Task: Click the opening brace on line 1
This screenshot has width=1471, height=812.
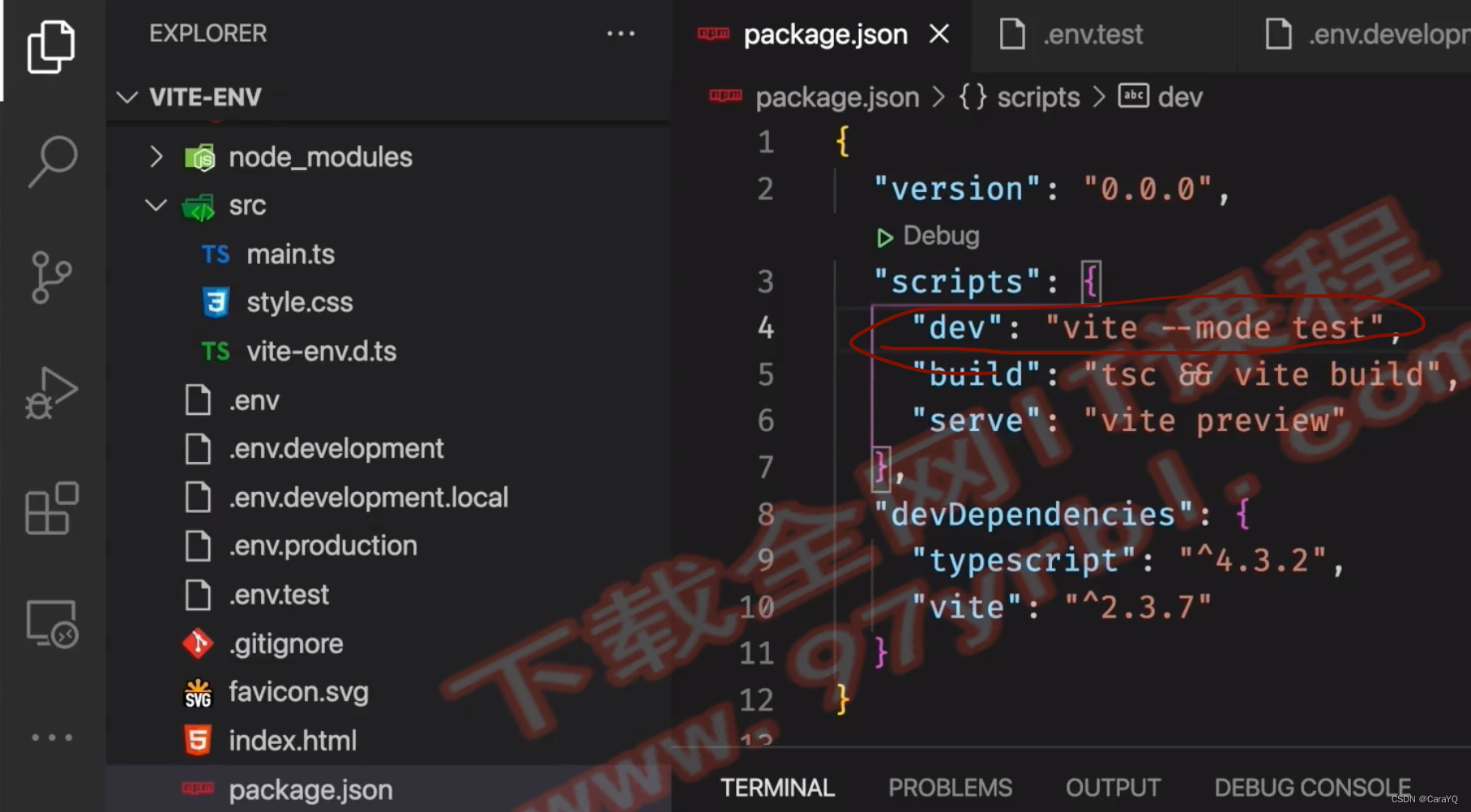Action: coord(843,143)
